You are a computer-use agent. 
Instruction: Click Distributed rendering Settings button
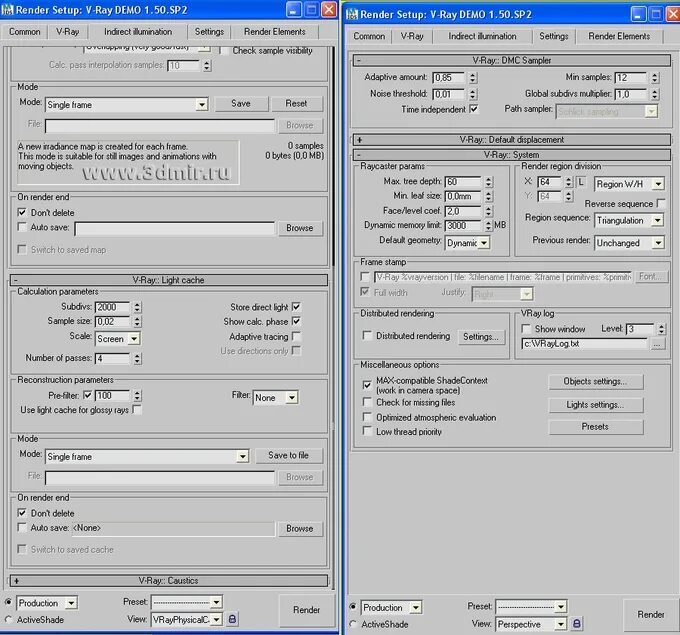tap(481, 337)
